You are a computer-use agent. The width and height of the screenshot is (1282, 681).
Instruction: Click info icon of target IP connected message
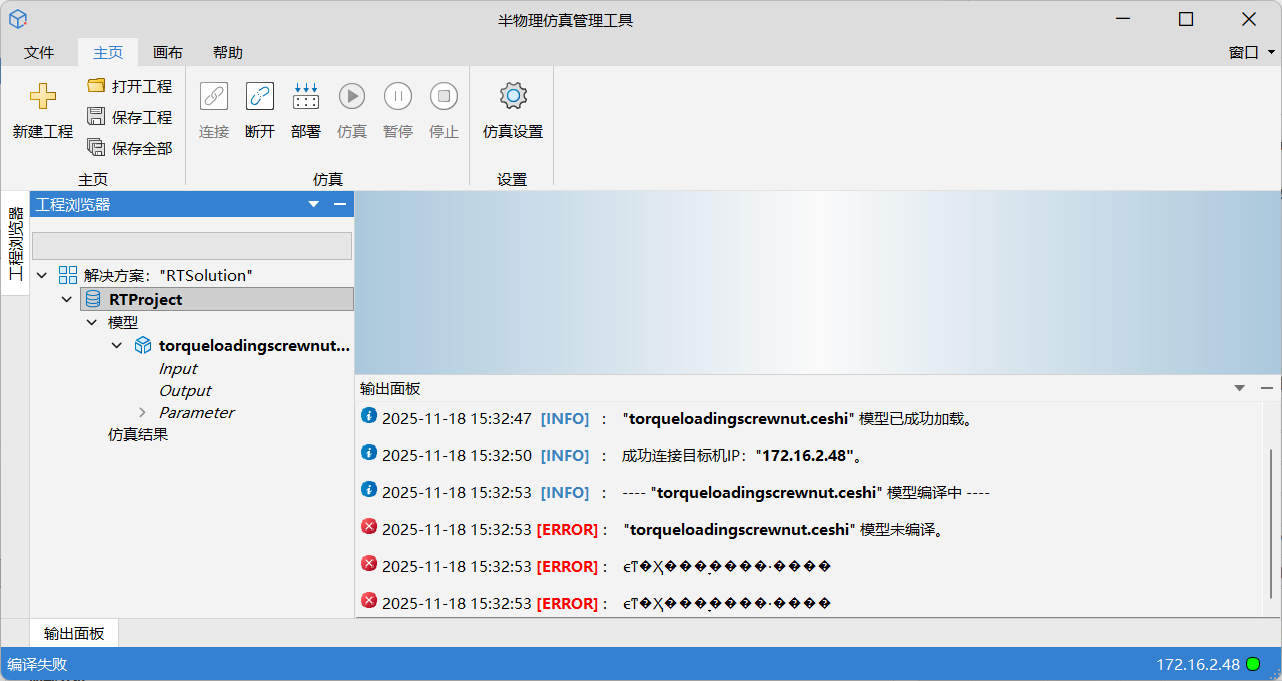pos(368,453)
